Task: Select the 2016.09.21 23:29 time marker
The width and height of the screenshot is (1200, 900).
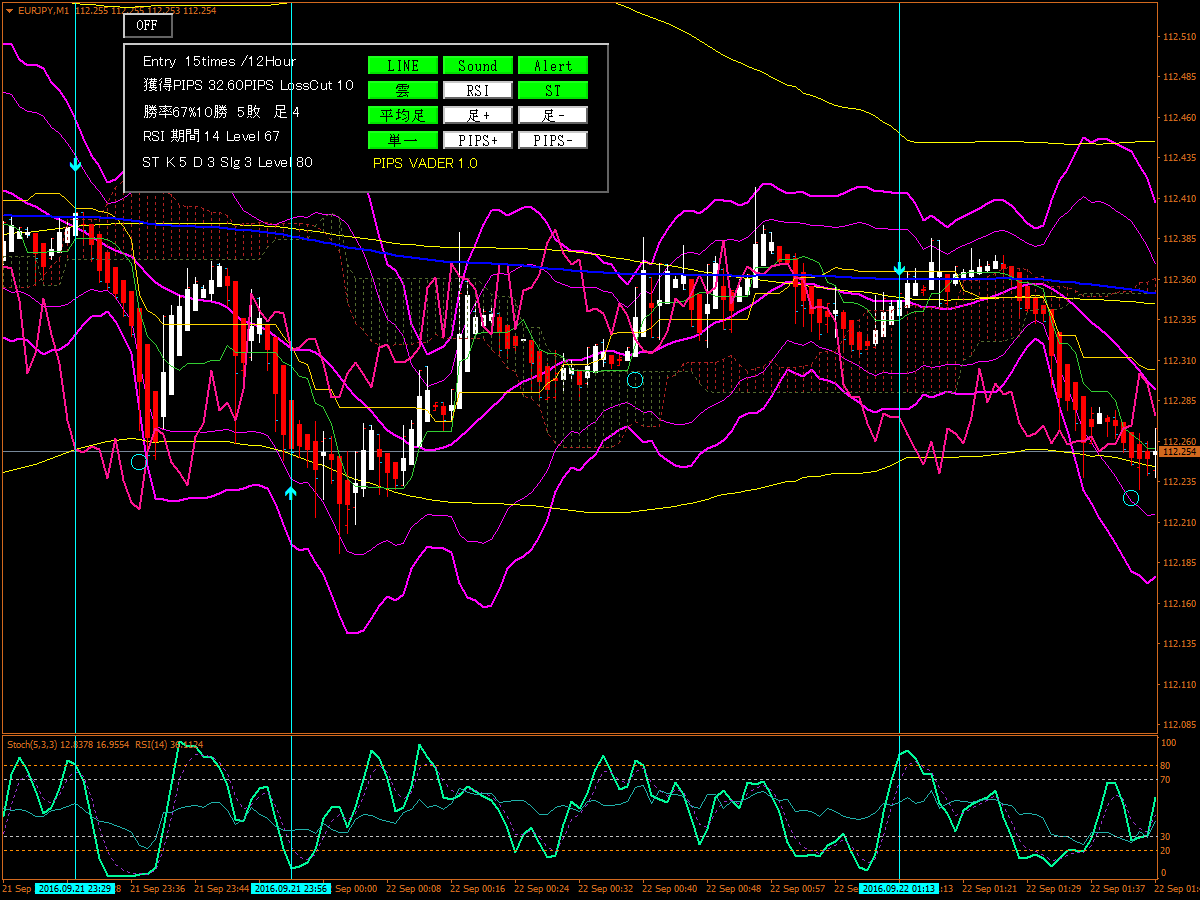Action: point(75,888)
